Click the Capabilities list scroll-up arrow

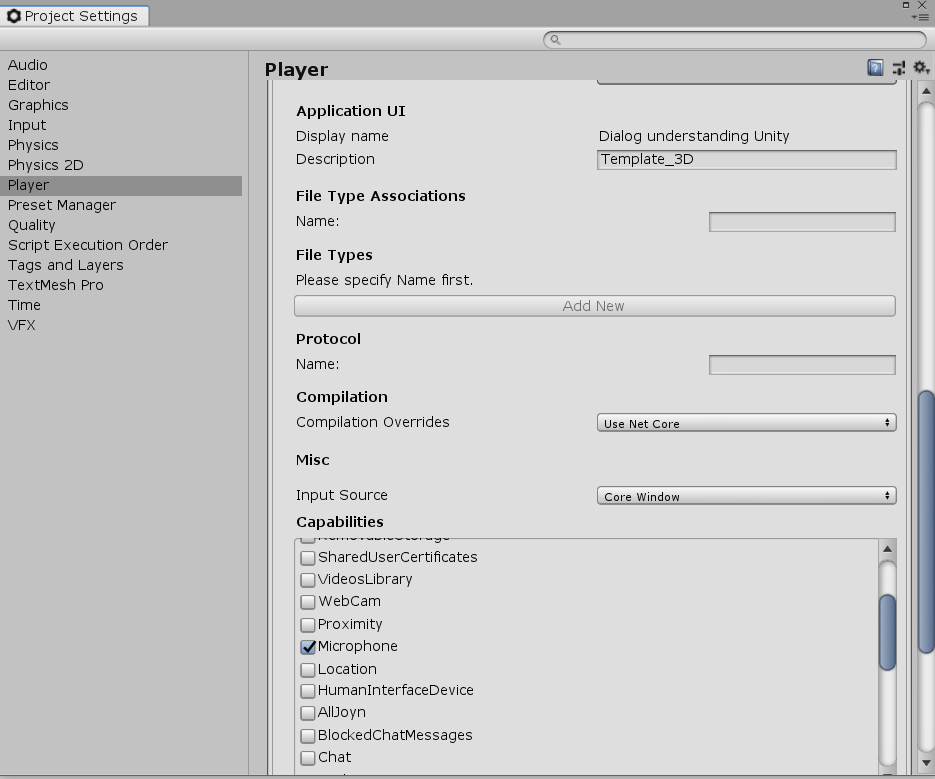pyautogui.click(x=887, y=549)
